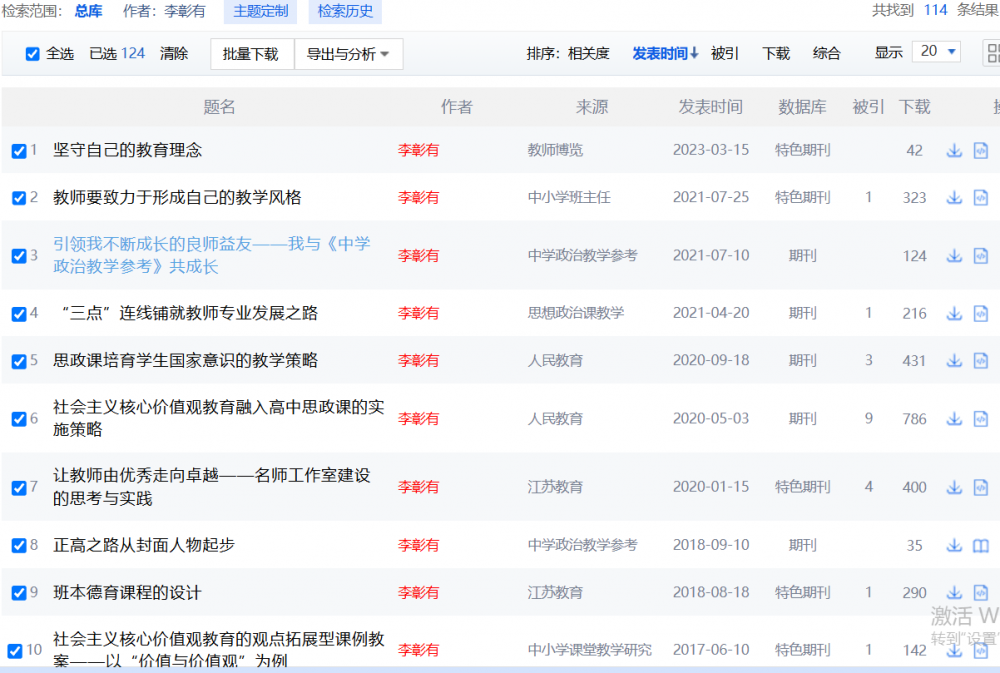This screenshot has height=673, width=1000.
Task: Open article 正高之路从封面人物起步
Action: (144, 545)
